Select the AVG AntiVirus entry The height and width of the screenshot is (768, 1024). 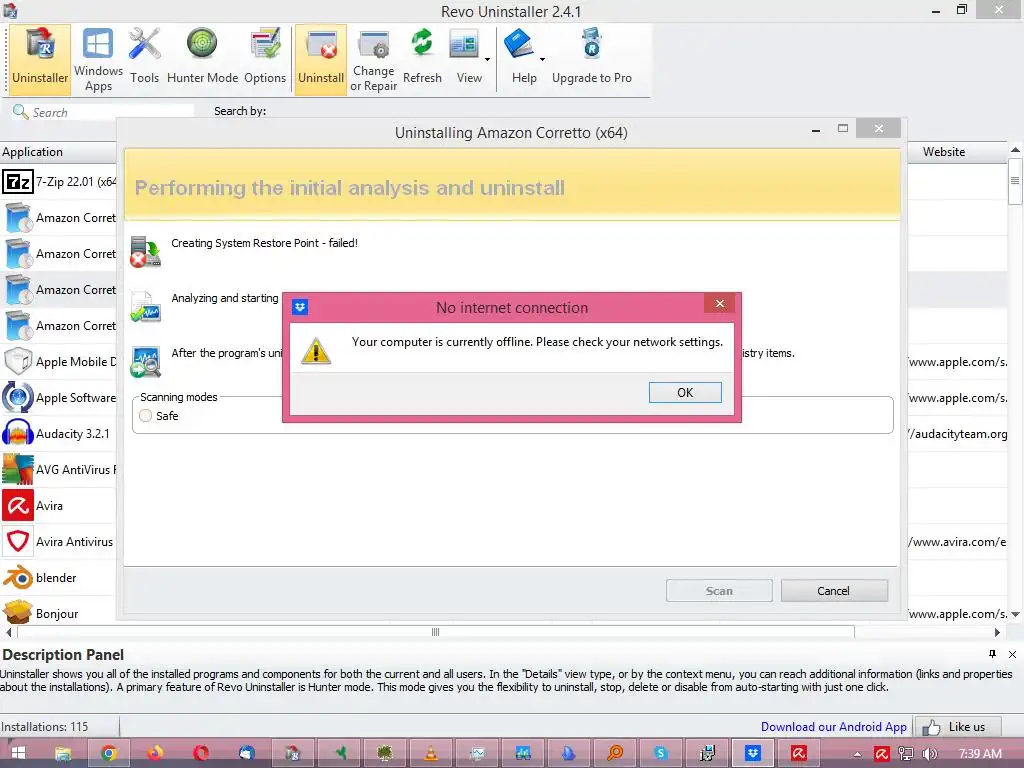point(59,469)
